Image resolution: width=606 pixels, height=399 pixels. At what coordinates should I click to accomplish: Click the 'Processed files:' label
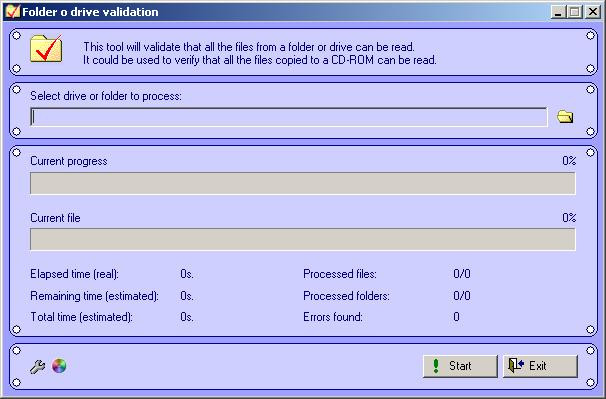(340, 274)
